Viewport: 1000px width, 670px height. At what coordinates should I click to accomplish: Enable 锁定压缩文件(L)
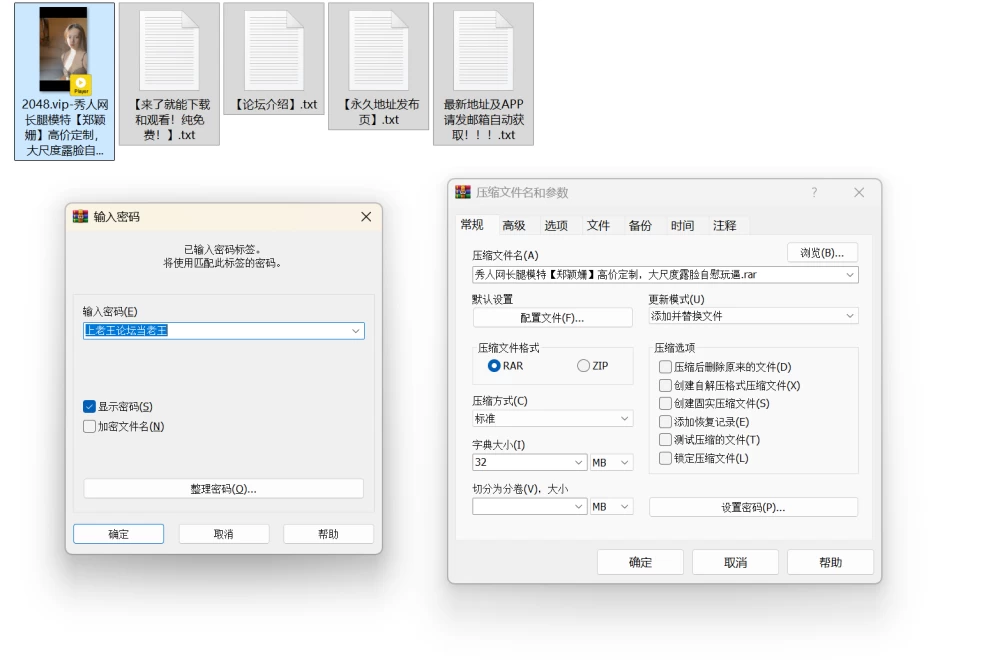[x=665, y=458]
